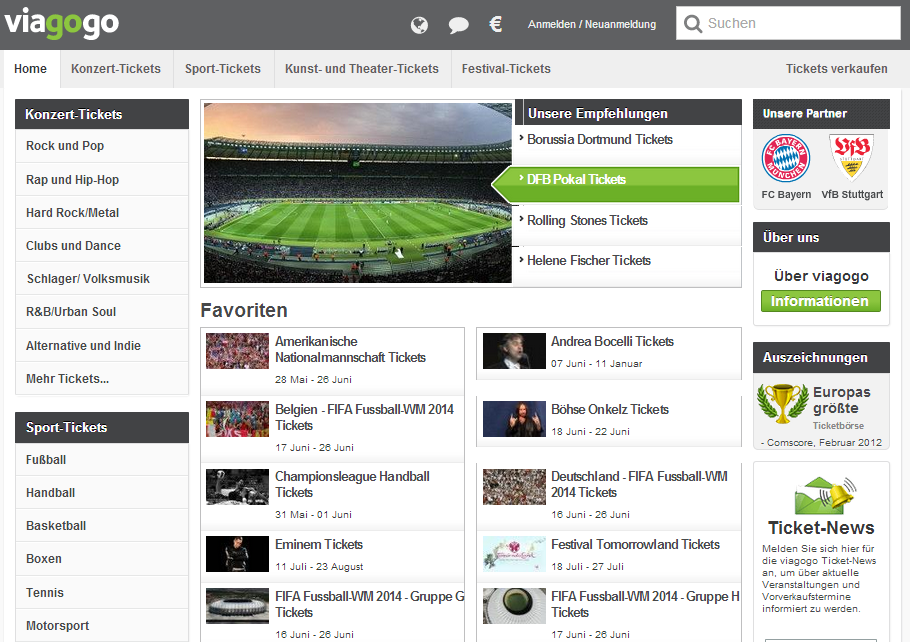Open FIFA Fussball-WM 2014 - Gruppe H Tickets
Viewport: 910px width, 642px height.
[x=645, y=604]
